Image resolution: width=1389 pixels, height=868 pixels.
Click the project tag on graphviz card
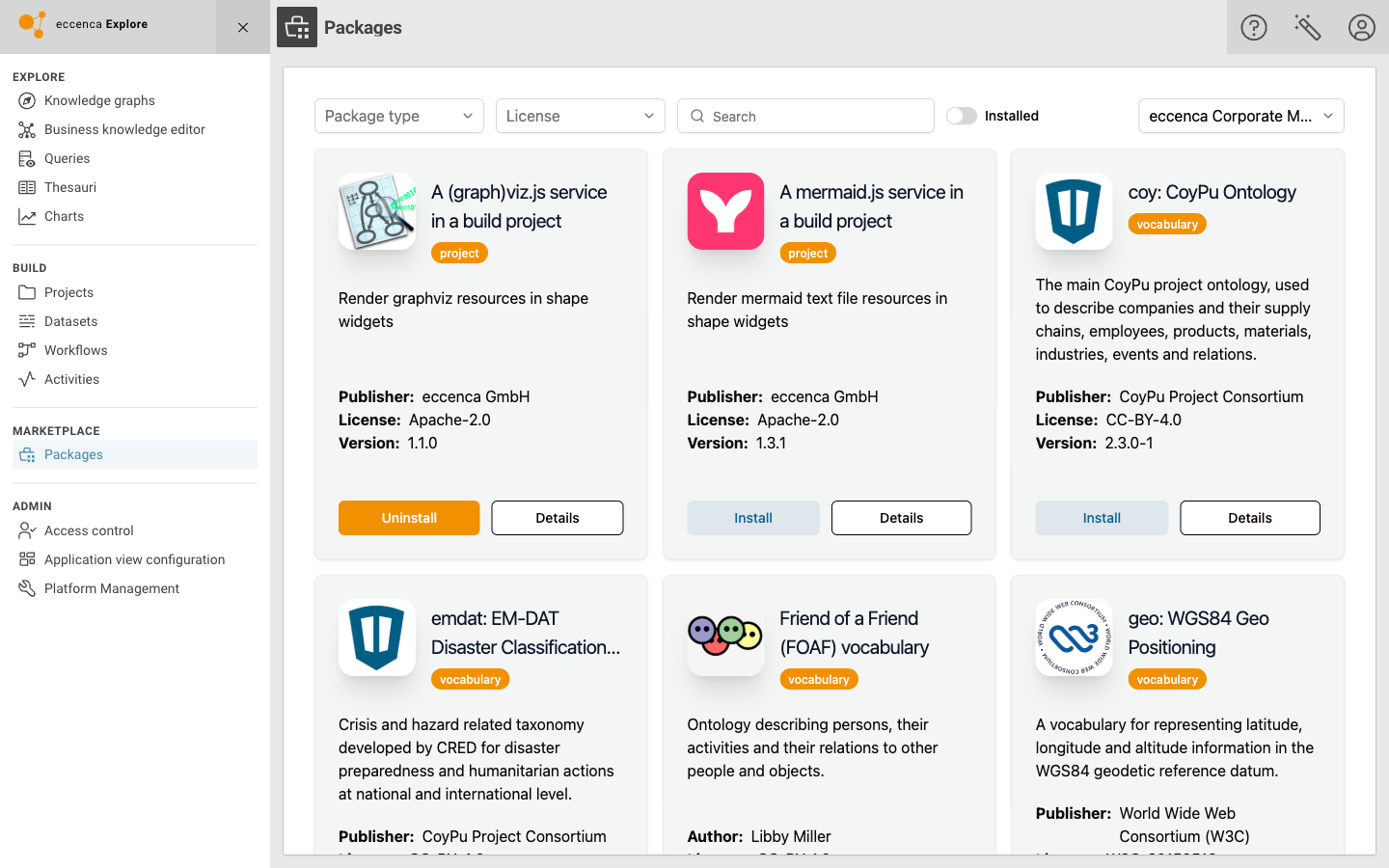pyautogui.click(x=459, y=254)
